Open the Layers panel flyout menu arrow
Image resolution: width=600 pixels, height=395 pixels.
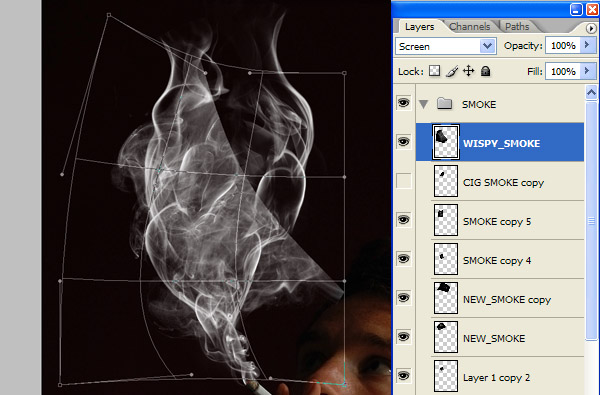[590, 28]
